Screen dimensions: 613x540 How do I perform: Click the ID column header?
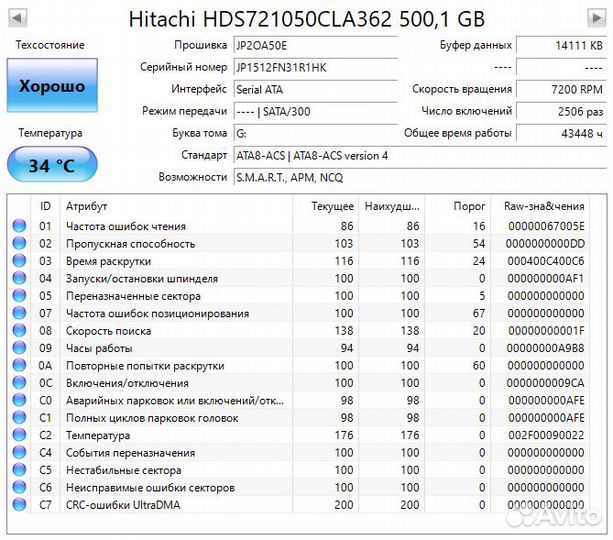pos(45,206)
